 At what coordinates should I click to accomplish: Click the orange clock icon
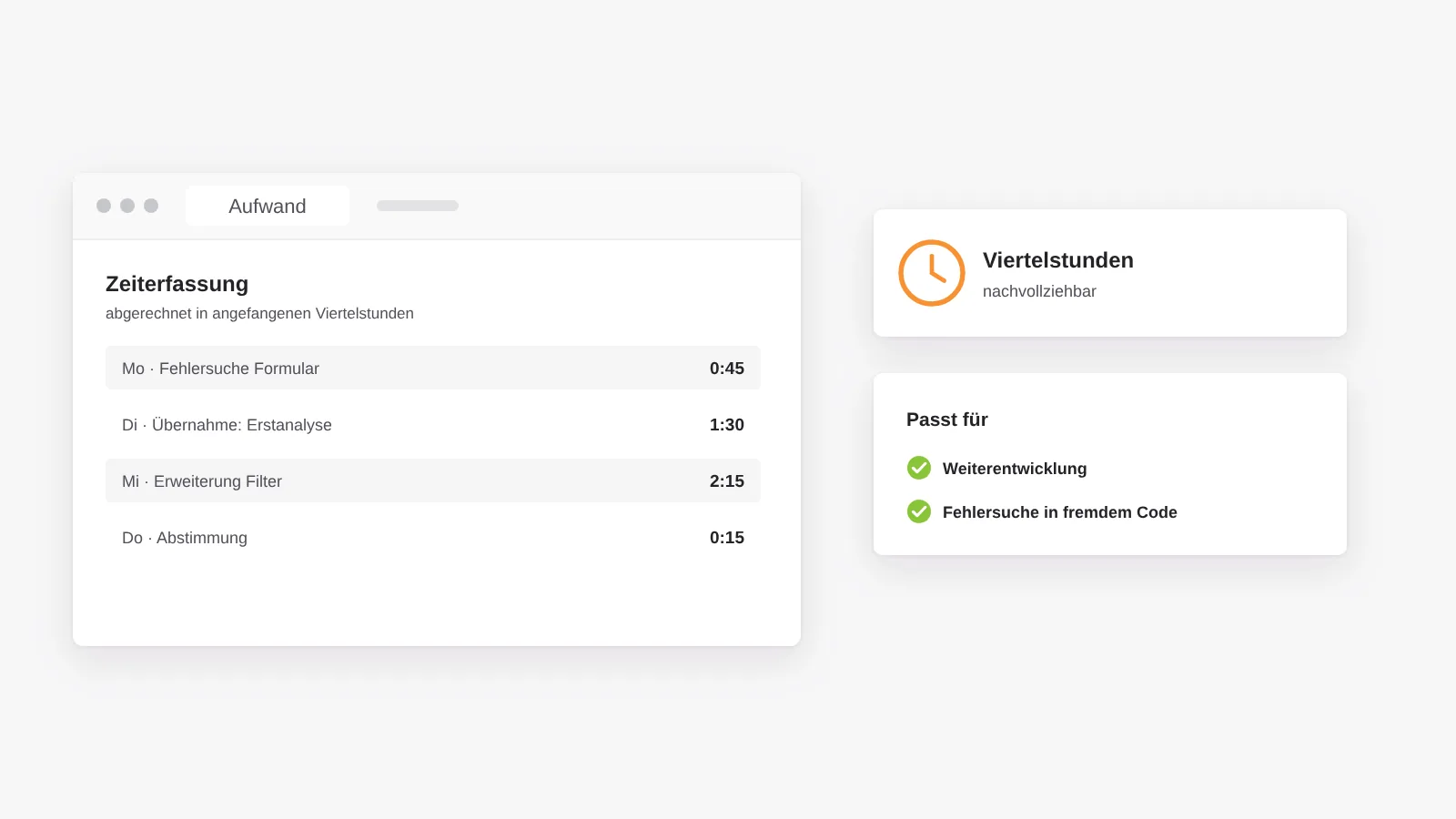point(932,273)
